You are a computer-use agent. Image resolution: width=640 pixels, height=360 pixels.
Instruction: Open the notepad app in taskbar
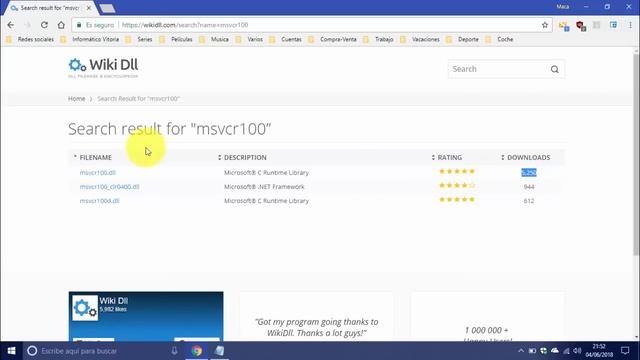219,351
